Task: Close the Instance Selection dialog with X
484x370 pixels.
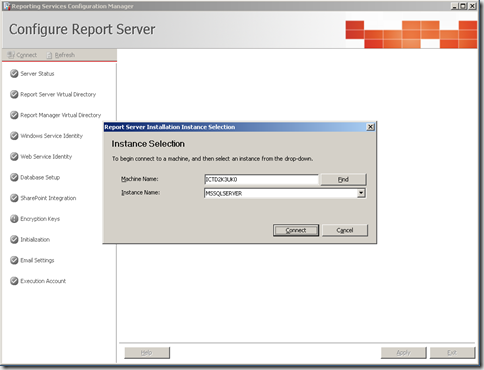Action: (370, 127)
